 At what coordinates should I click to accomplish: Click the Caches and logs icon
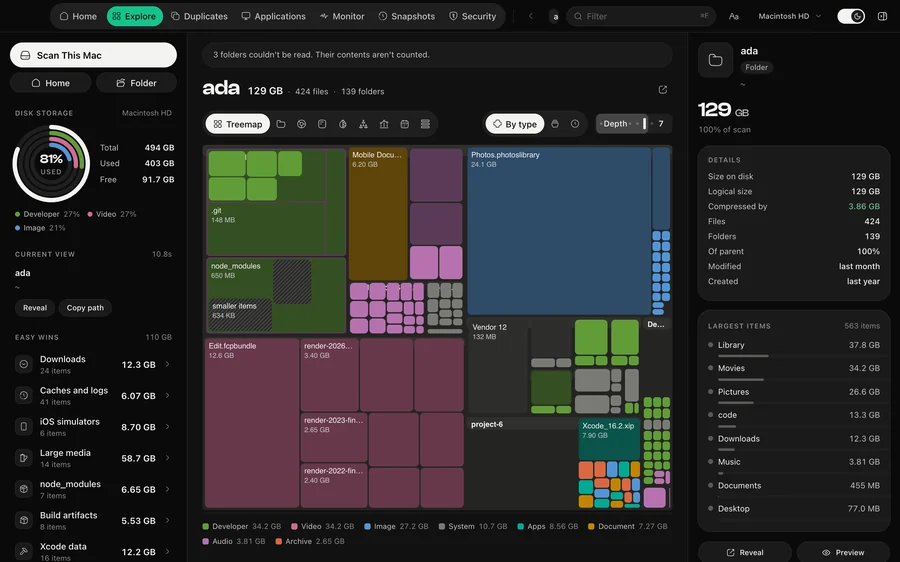pyautogui.click(x=24, y=396)
